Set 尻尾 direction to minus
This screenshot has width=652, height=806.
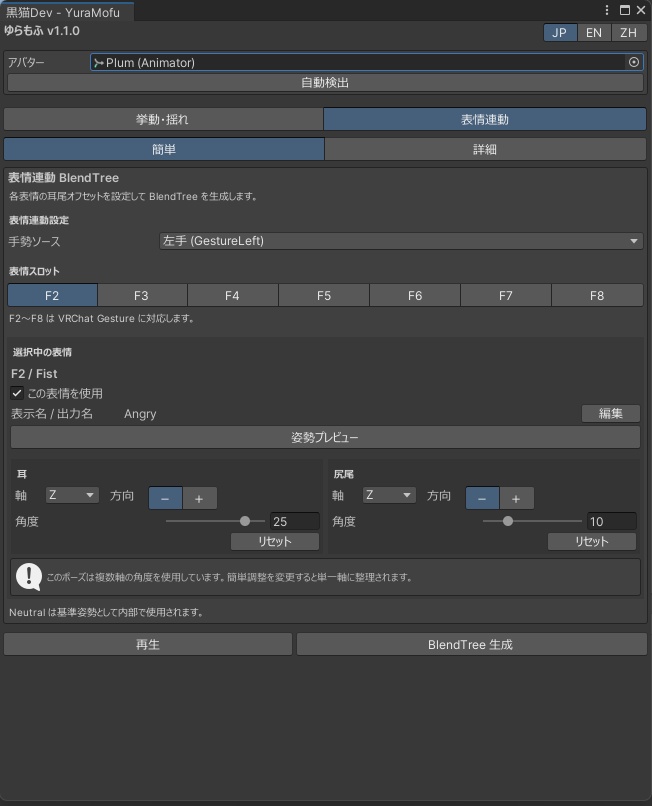482,498
